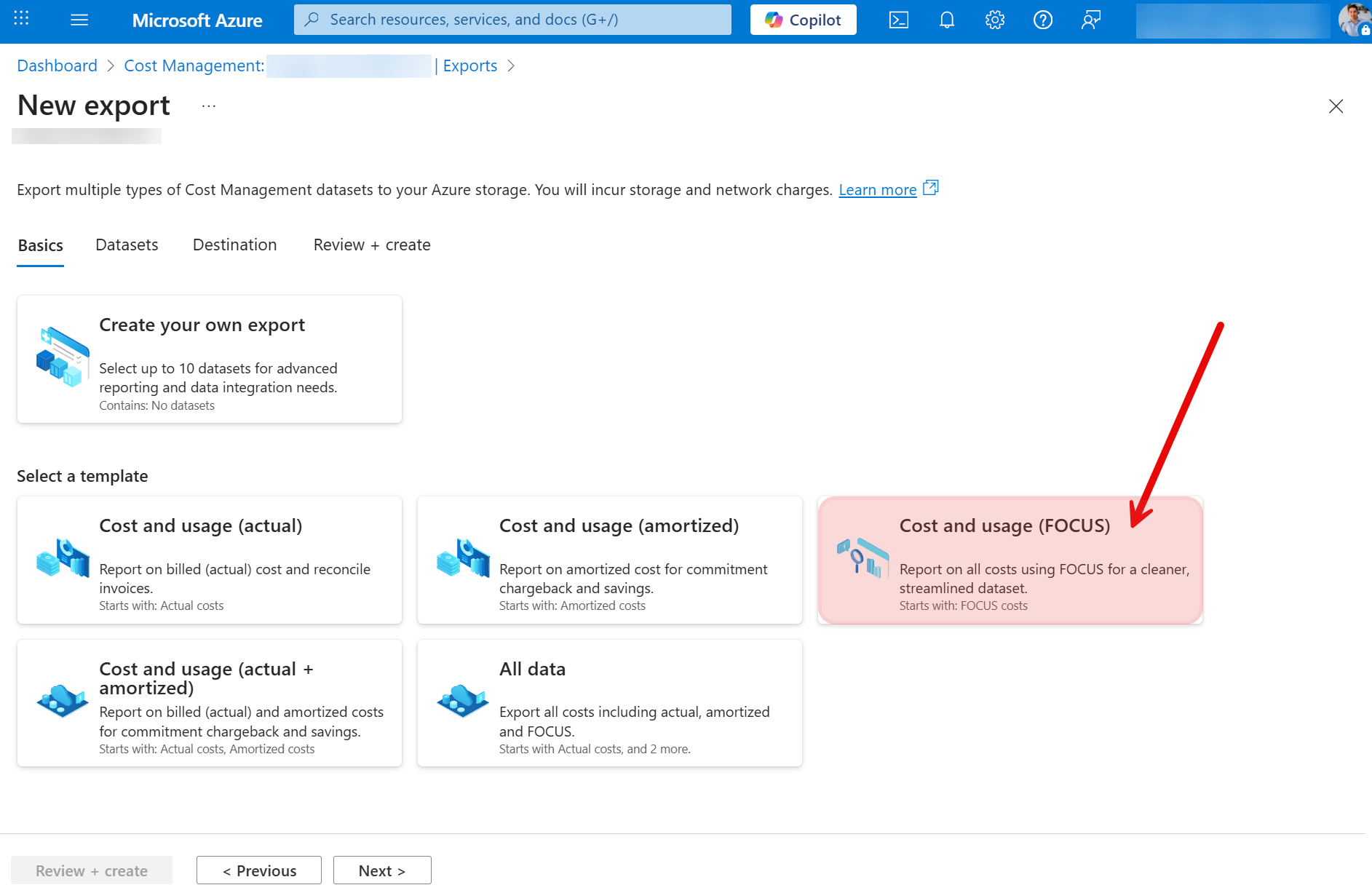
Task: Open the Review + create tab
Action: (x=371, y=245)
